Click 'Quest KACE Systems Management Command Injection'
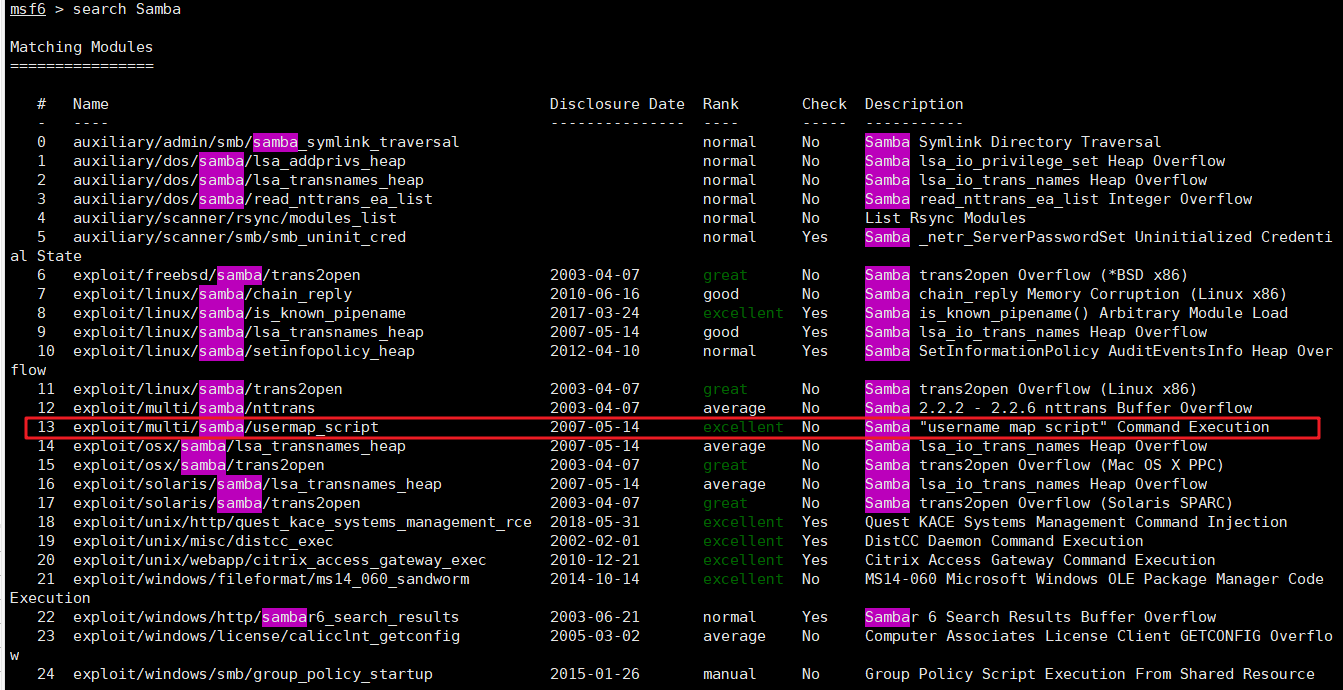This screenshot has height=690, width=1343. [1076, 522]
